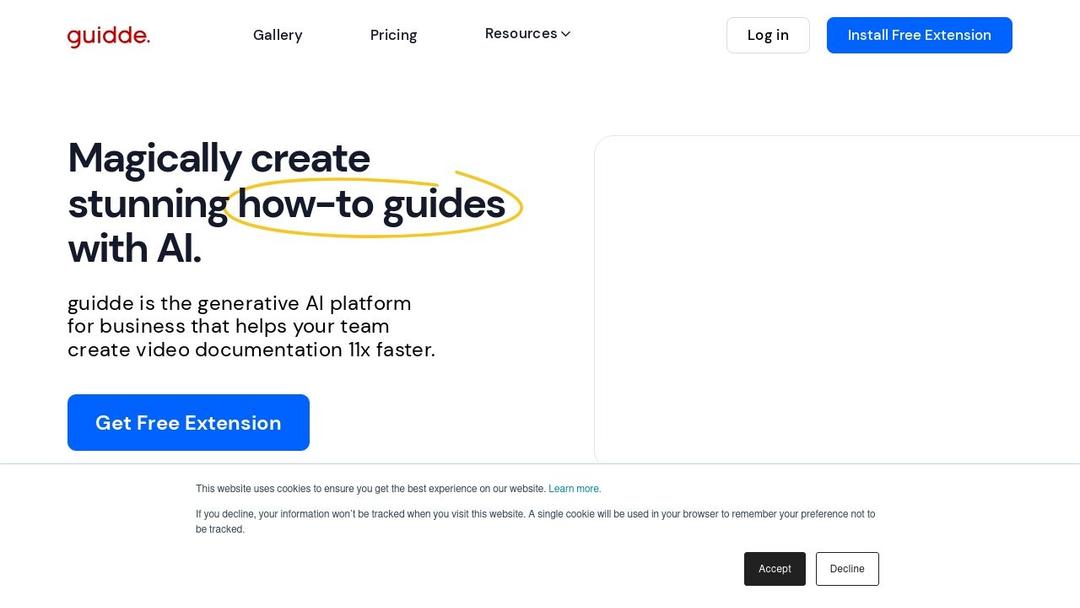Click the '11x faster' description line
1080x608 pixels.
tap(251, 350)
